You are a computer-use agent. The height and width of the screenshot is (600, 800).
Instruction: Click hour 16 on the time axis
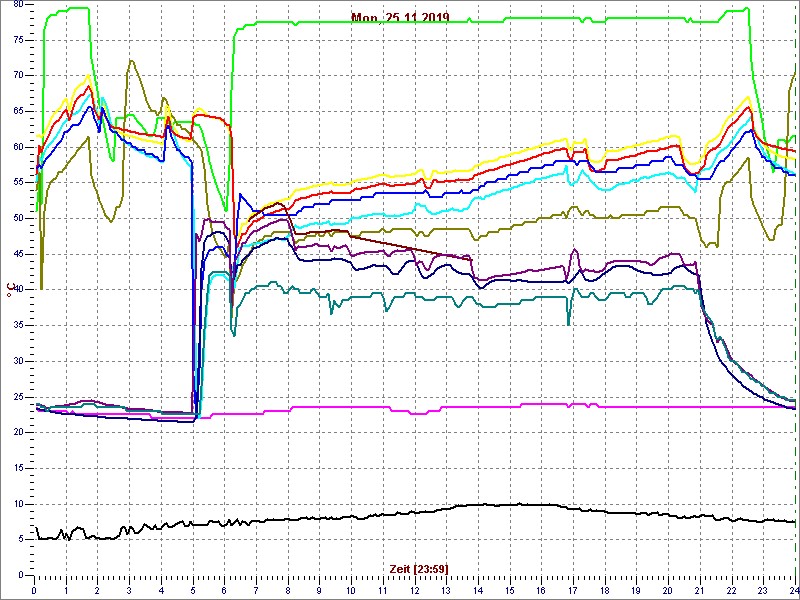pos(542,591)
